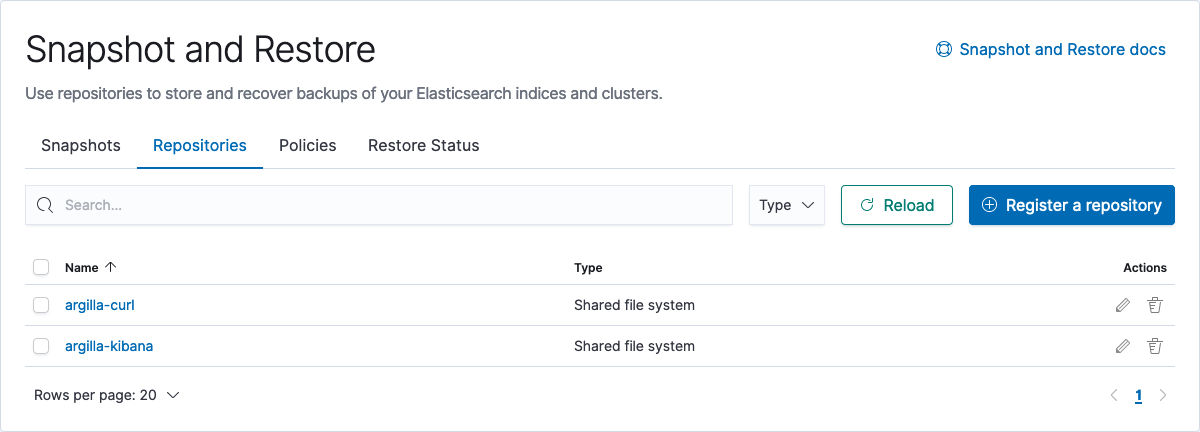1200x432 pixels.
Task: Select all repositories header checkbox
Action: (x=41, y=267)
